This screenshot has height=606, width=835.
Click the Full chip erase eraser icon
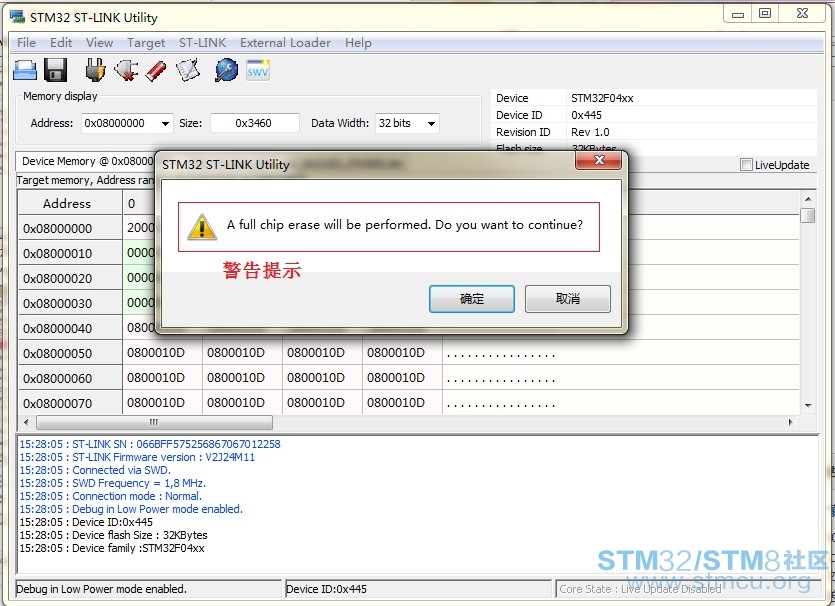tap(156, 70)
